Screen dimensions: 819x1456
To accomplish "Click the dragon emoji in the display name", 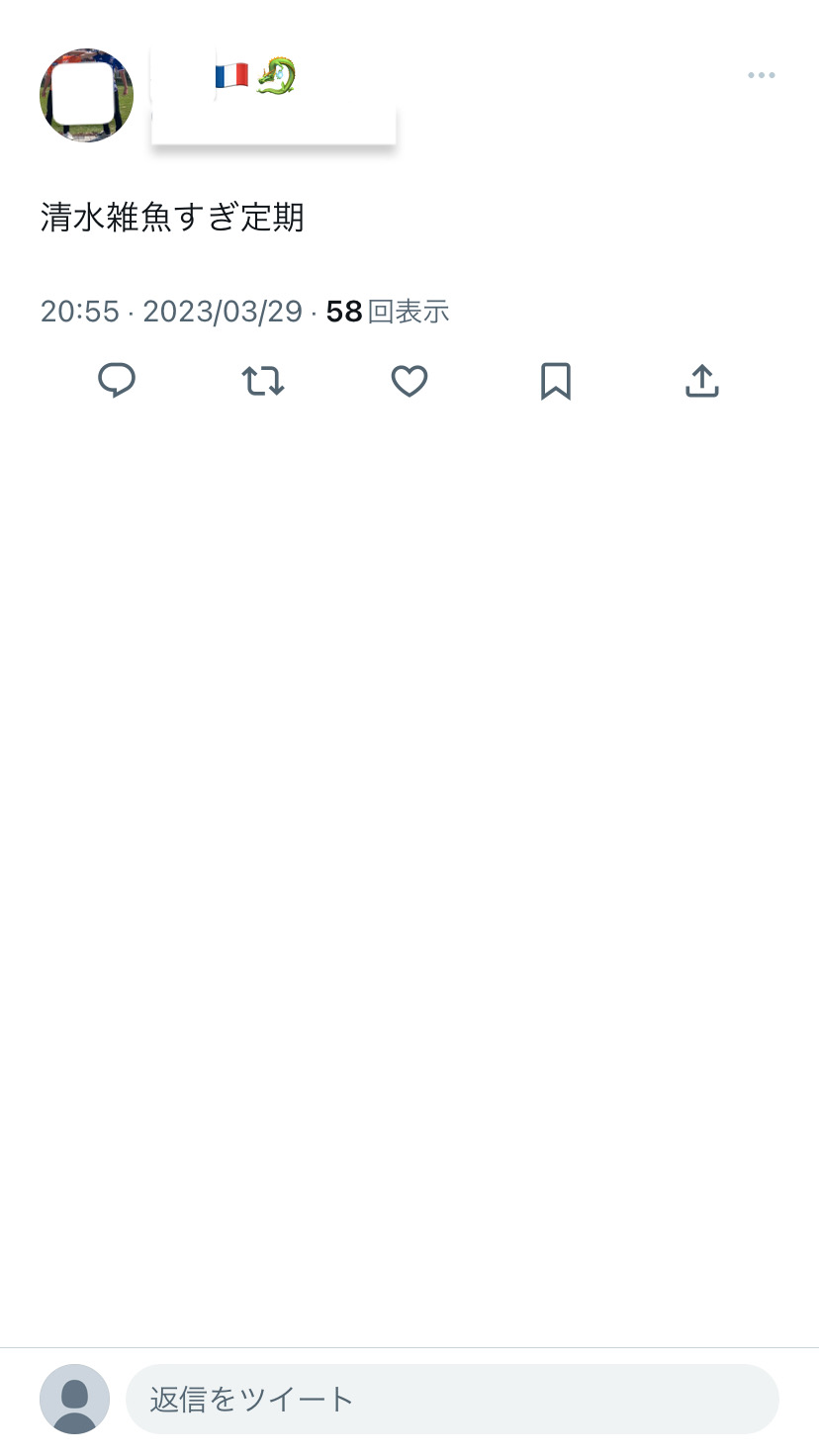I will (276, 75).
